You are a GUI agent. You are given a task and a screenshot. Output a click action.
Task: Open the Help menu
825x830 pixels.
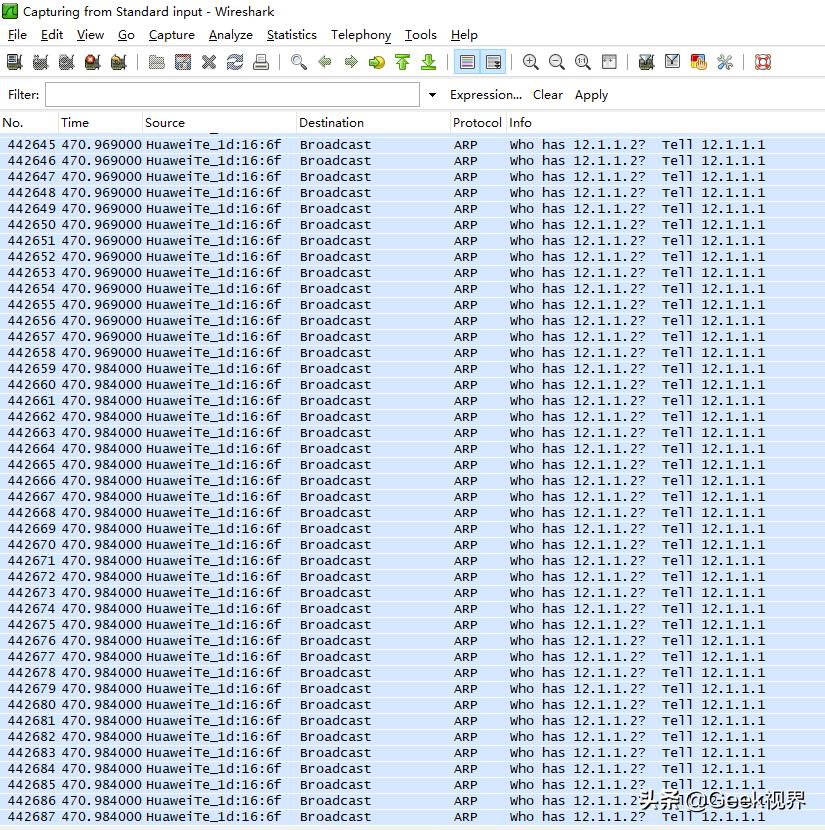coord(464,34)
